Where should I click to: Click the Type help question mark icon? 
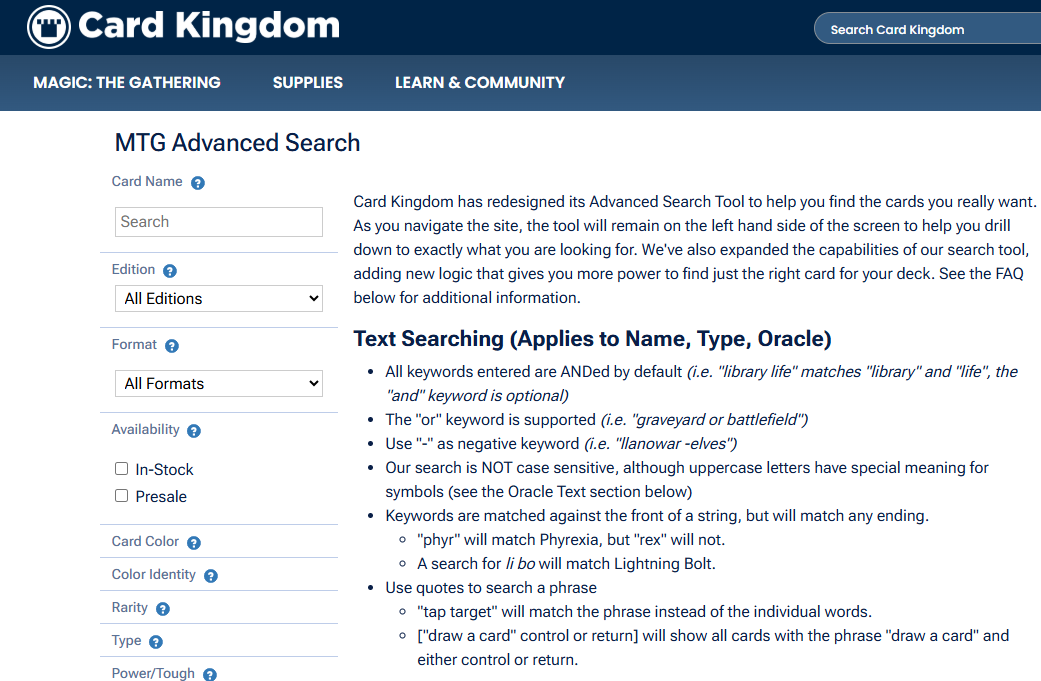click(156, 642)
